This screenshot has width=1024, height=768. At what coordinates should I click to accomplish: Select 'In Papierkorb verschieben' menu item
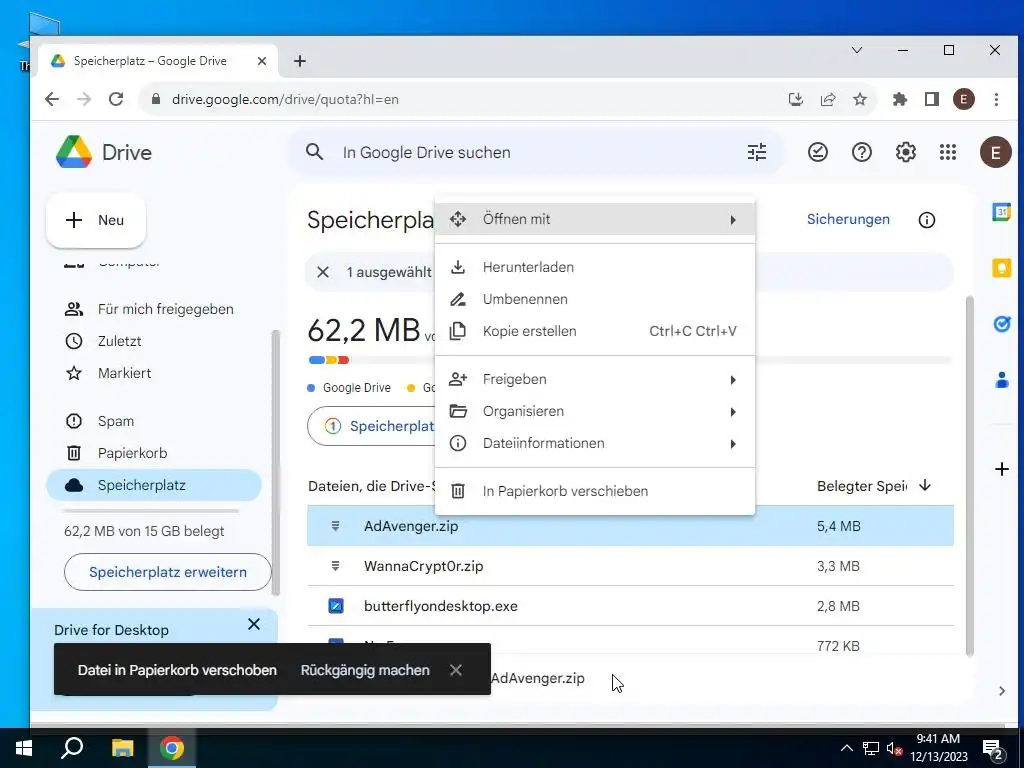pyautogui.click(x=595, y=491)
